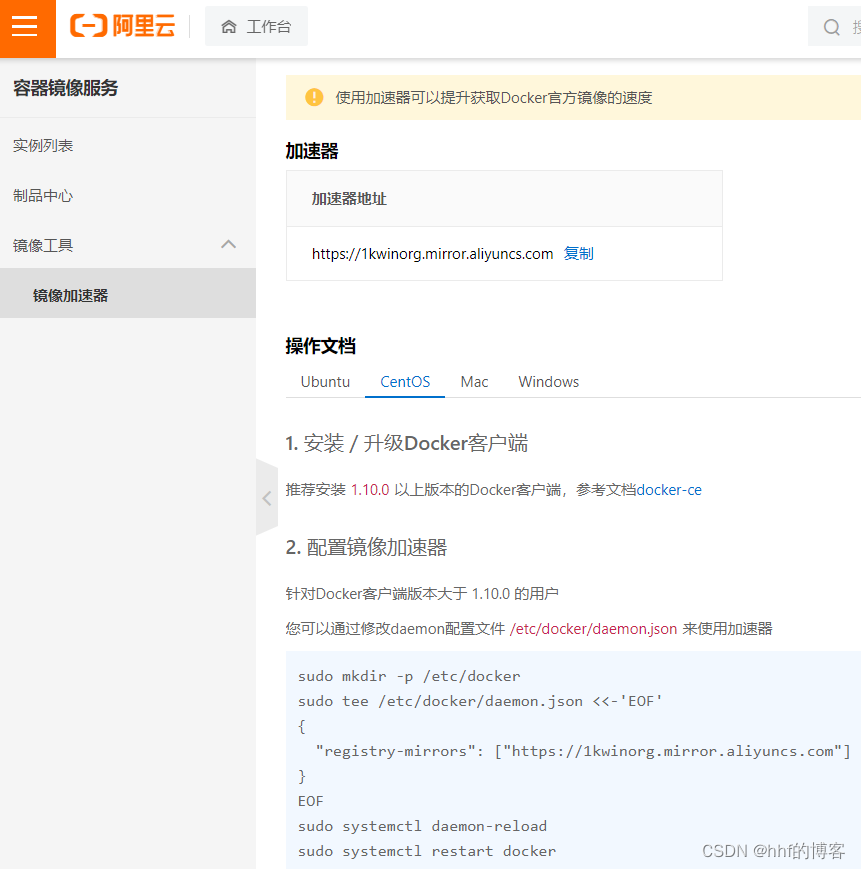Collapse the 镜像工具 sidebar section
This screenshot has width=861, height=869.
click(228, 244)
